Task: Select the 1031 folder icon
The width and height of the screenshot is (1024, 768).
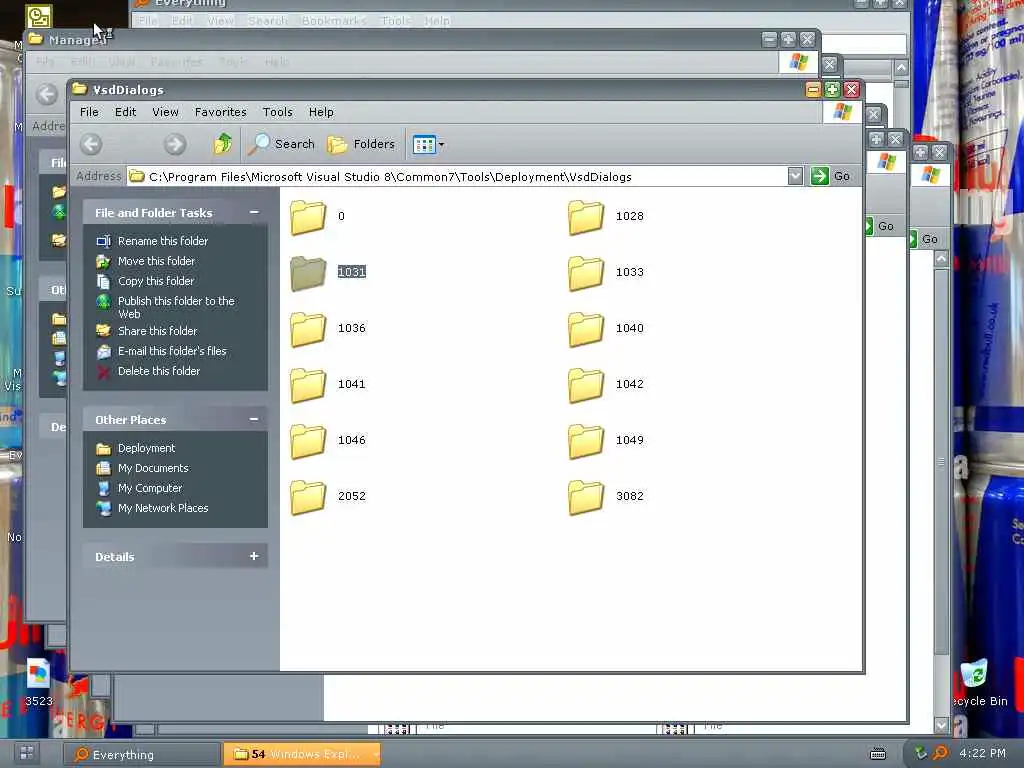Action: [308, 273]
